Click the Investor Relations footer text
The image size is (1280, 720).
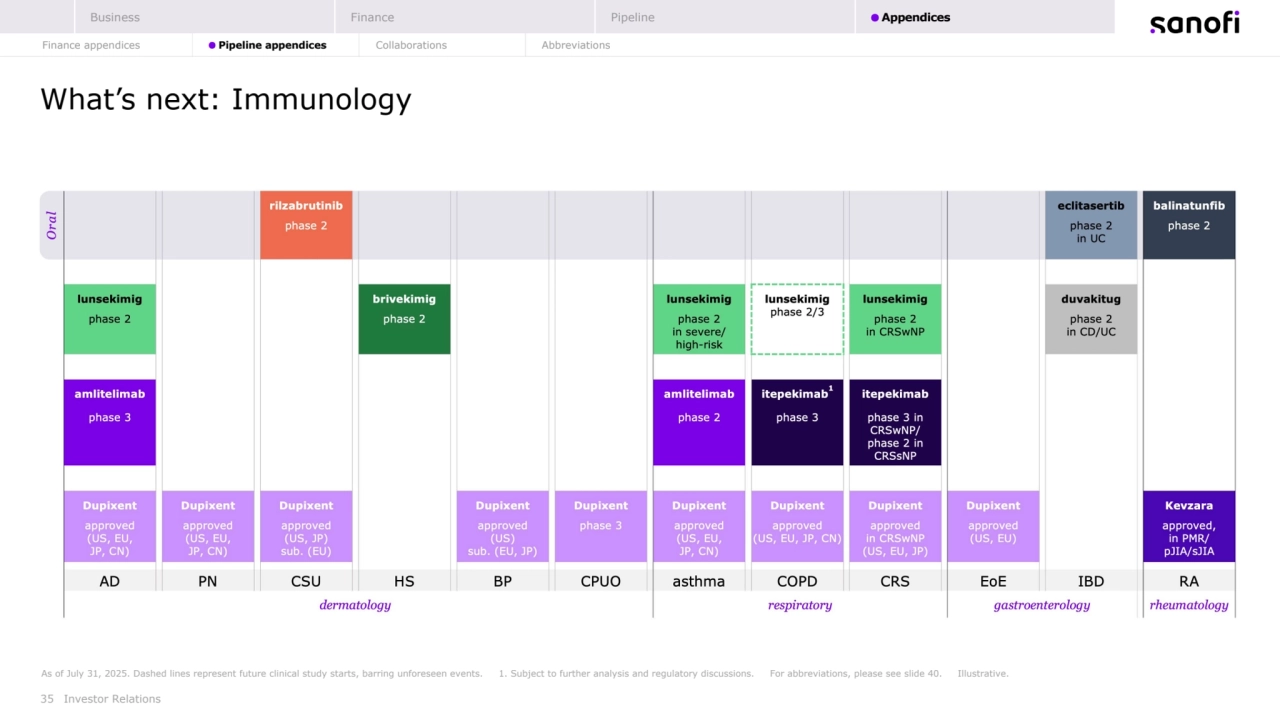pyautogui.click(x=112, y=699)
